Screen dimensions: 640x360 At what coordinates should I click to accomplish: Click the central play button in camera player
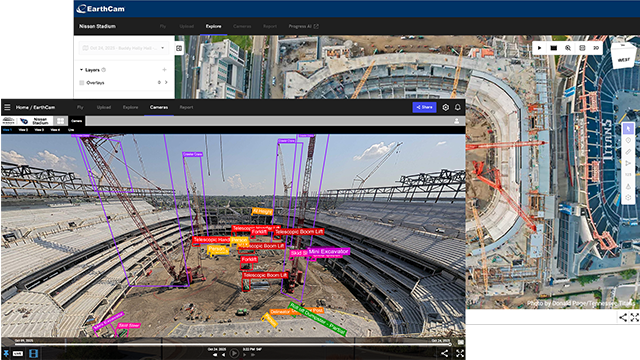pos(234,353)
